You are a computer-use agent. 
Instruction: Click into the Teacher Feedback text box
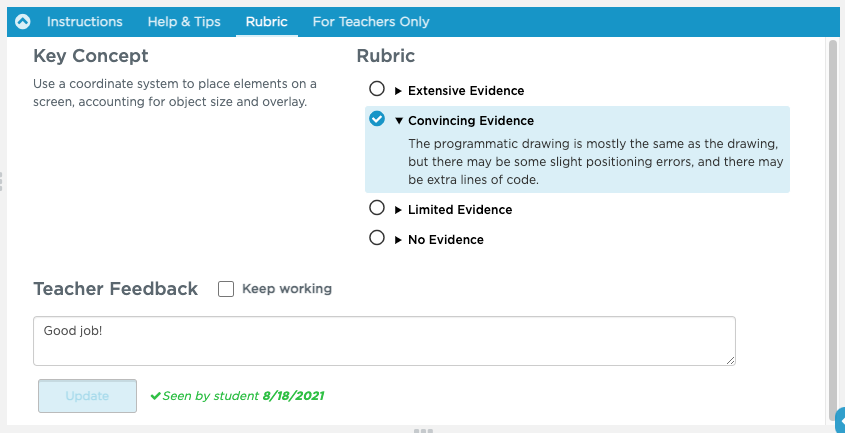click(x=384, y=341)
